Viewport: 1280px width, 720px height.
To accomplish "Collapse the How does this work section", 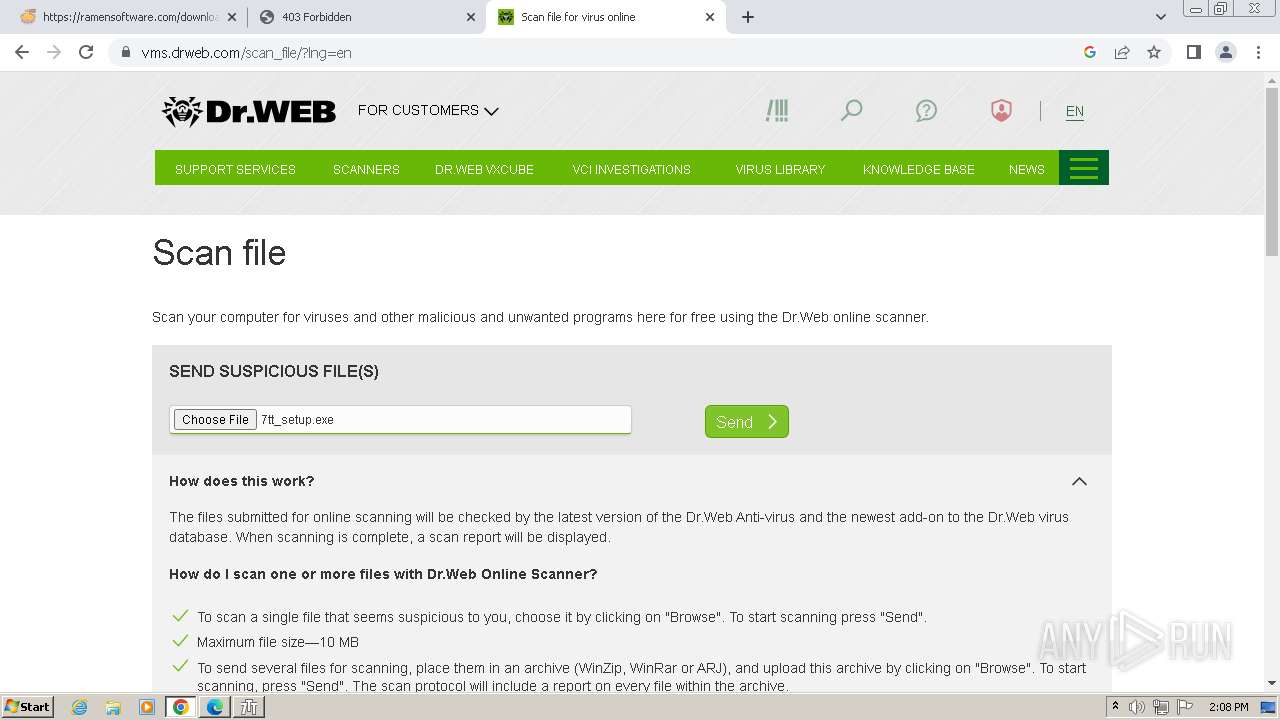I will [x=1079, y=481].
